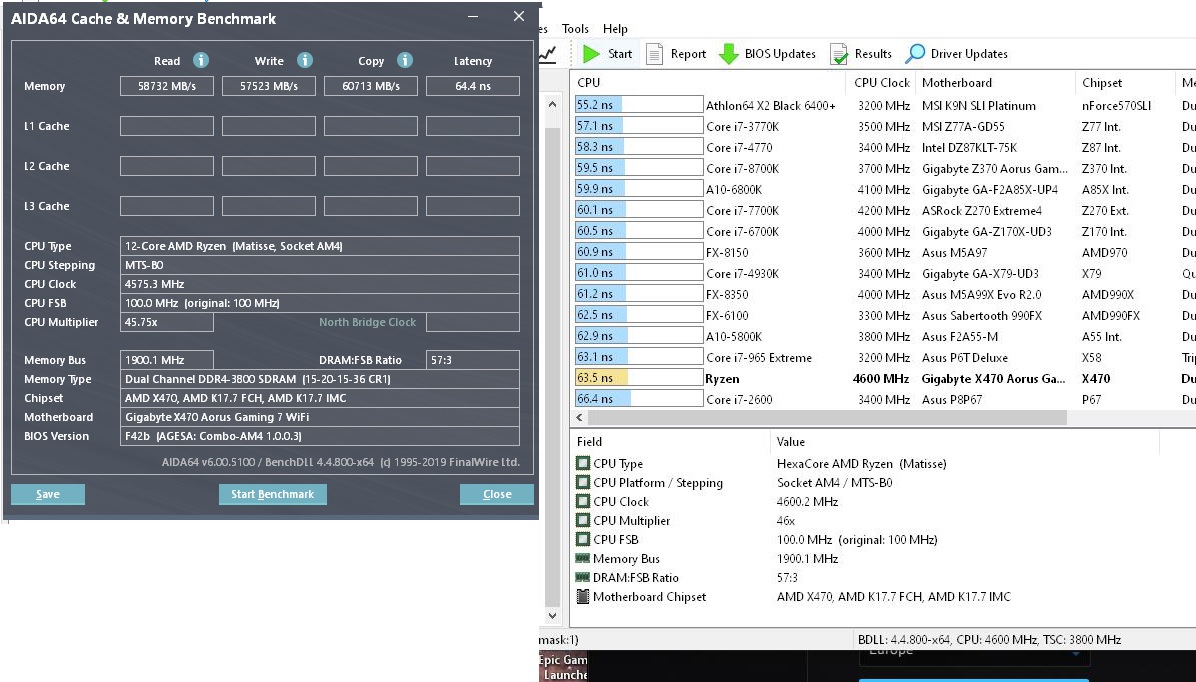Click the Memory Write 57523 MB/s field
1196x682 pixels.
point(268,86)
